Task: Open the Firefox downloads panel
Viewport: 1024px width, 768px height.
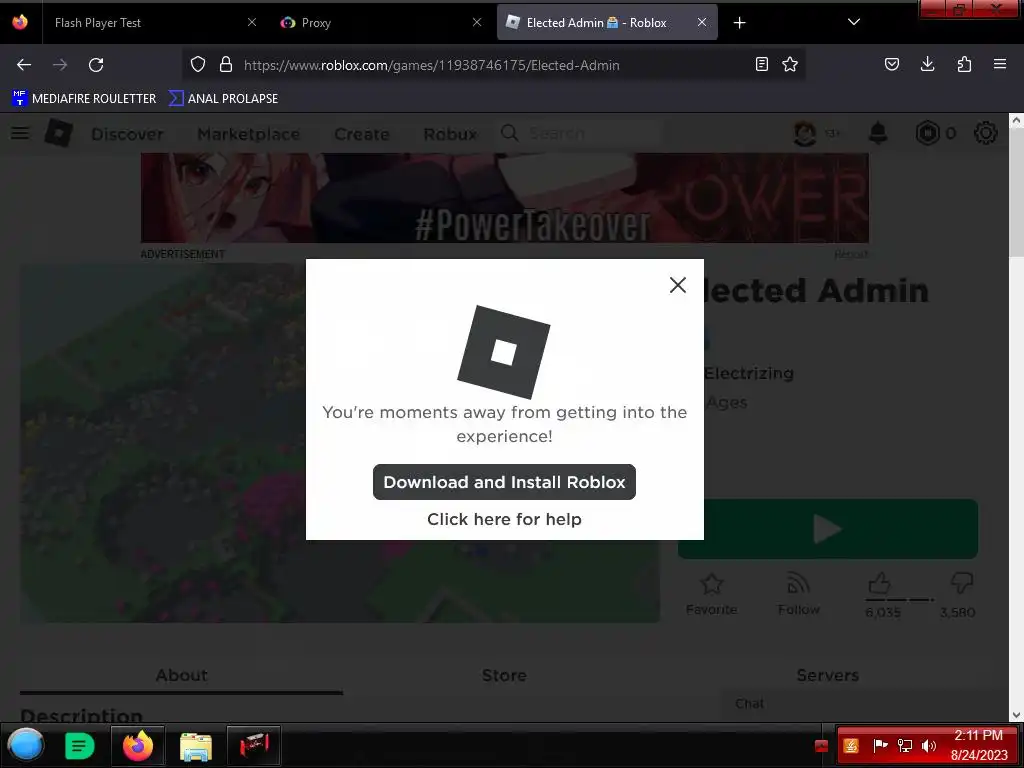Action: pyautogui.click(x=927, y=64)
